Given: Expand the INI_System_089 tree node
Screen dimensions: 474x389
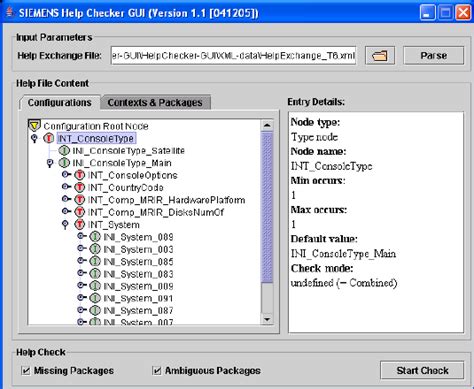Looking at the screenshot, I should (x=82, y=236).
